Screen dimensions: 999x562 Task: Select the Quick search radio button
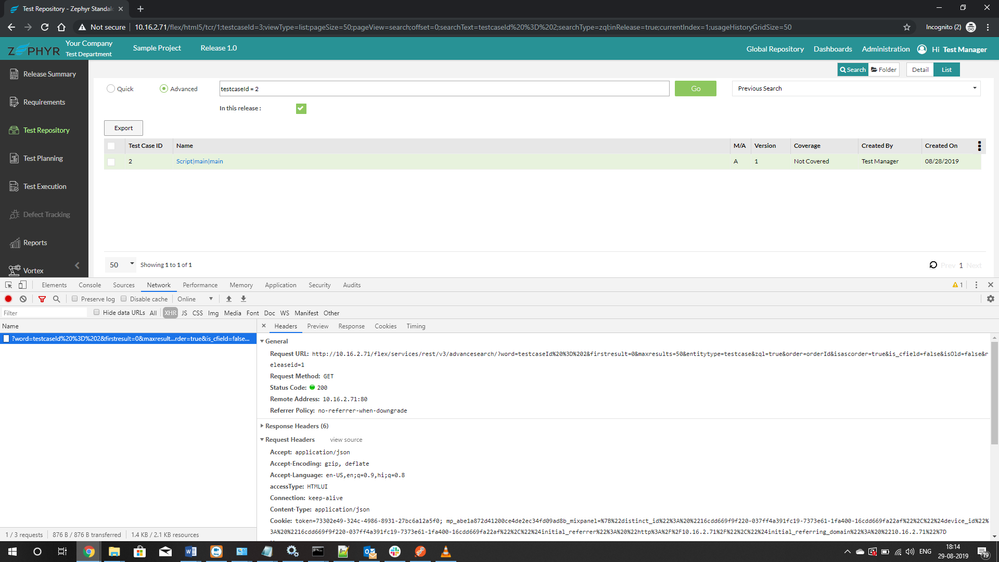[x=111, y=89]
